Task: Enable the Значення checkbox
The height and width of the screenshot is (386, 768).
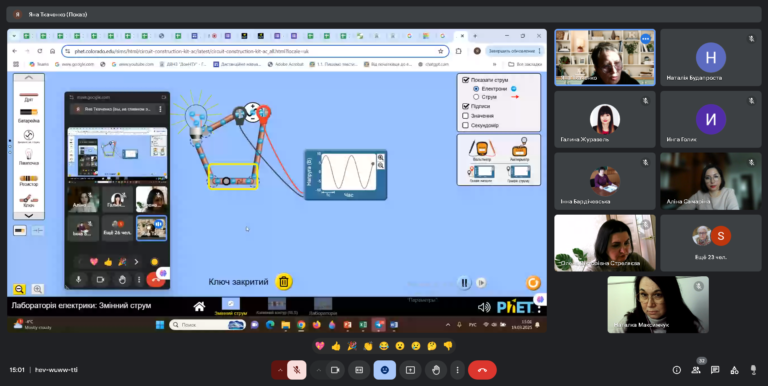Action: click(x=466, y=116)
